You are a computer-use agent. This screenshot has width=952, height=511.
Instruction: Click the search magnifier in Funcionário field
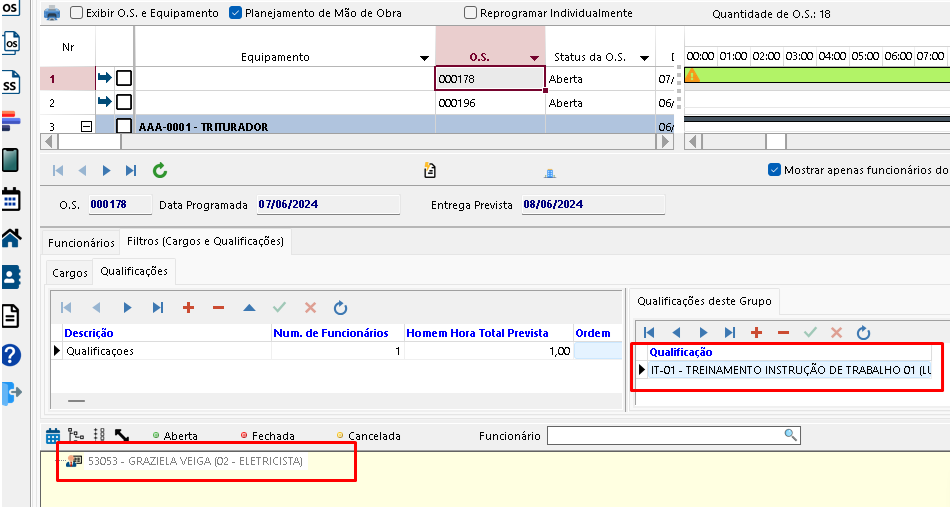[790, 435]
